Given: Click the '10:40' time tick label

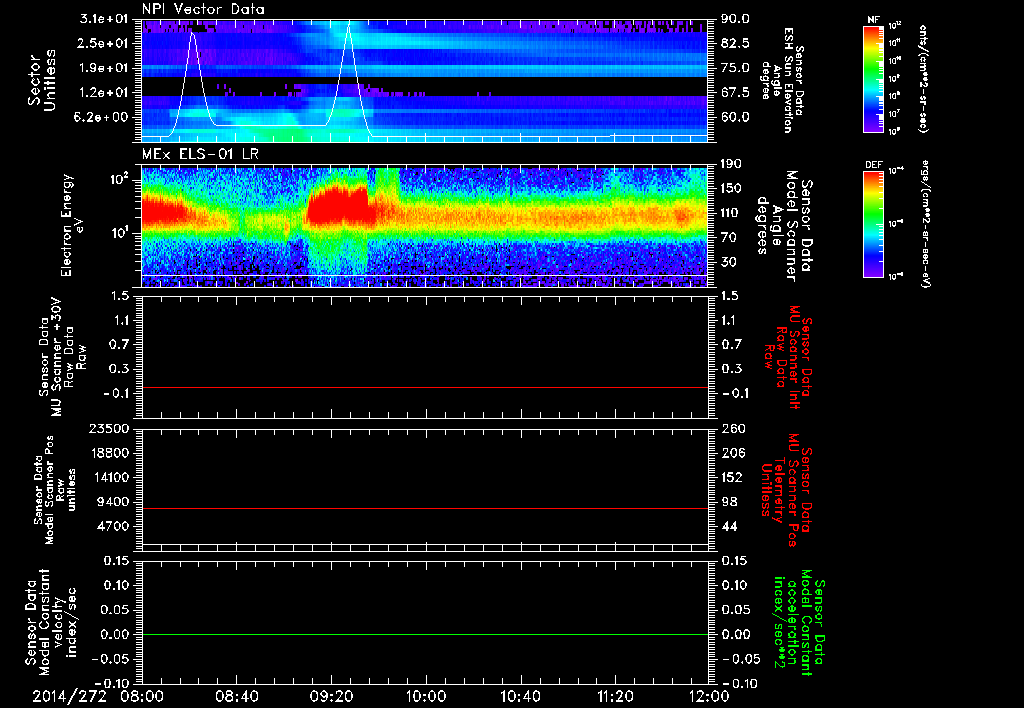Looking at the screenshot, I should pyautogui.click(x=520, y=696).
